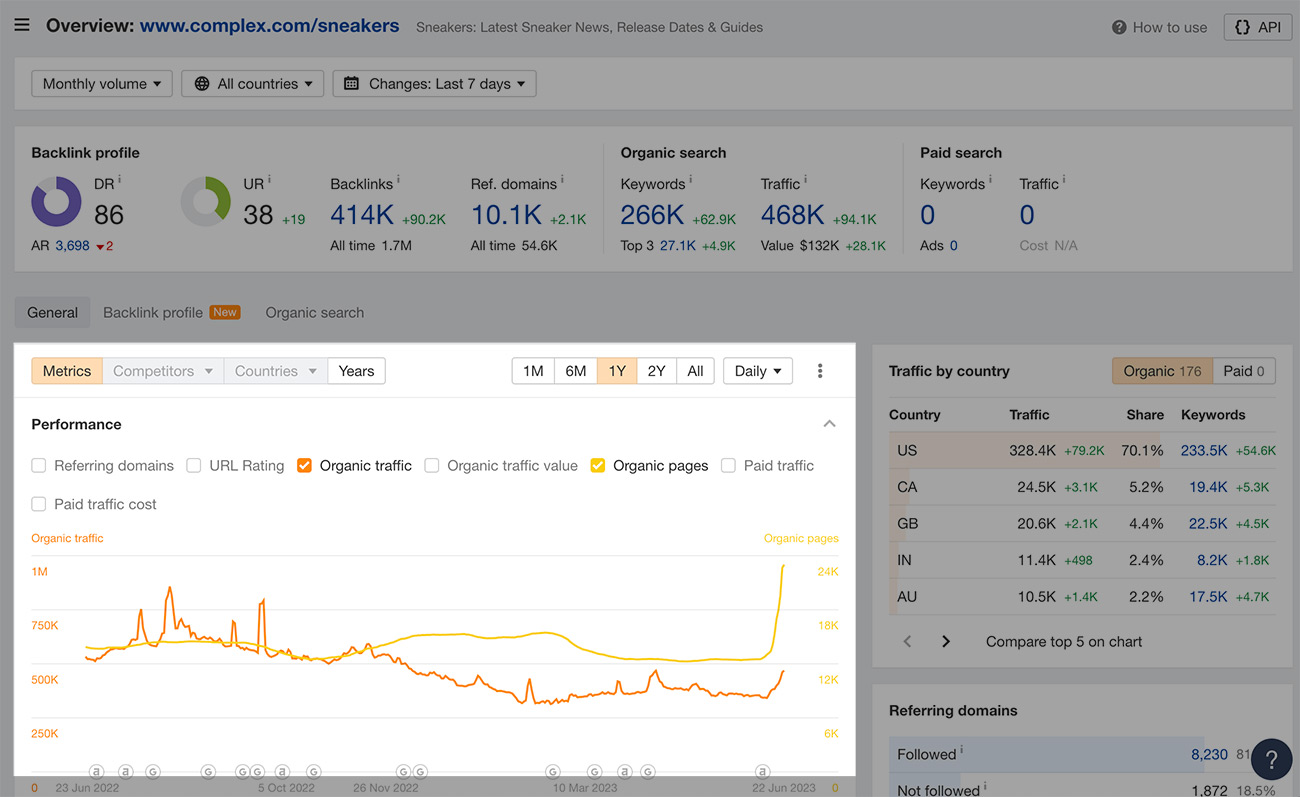Open the 266K organic keywords link

(x=652, y=215)
